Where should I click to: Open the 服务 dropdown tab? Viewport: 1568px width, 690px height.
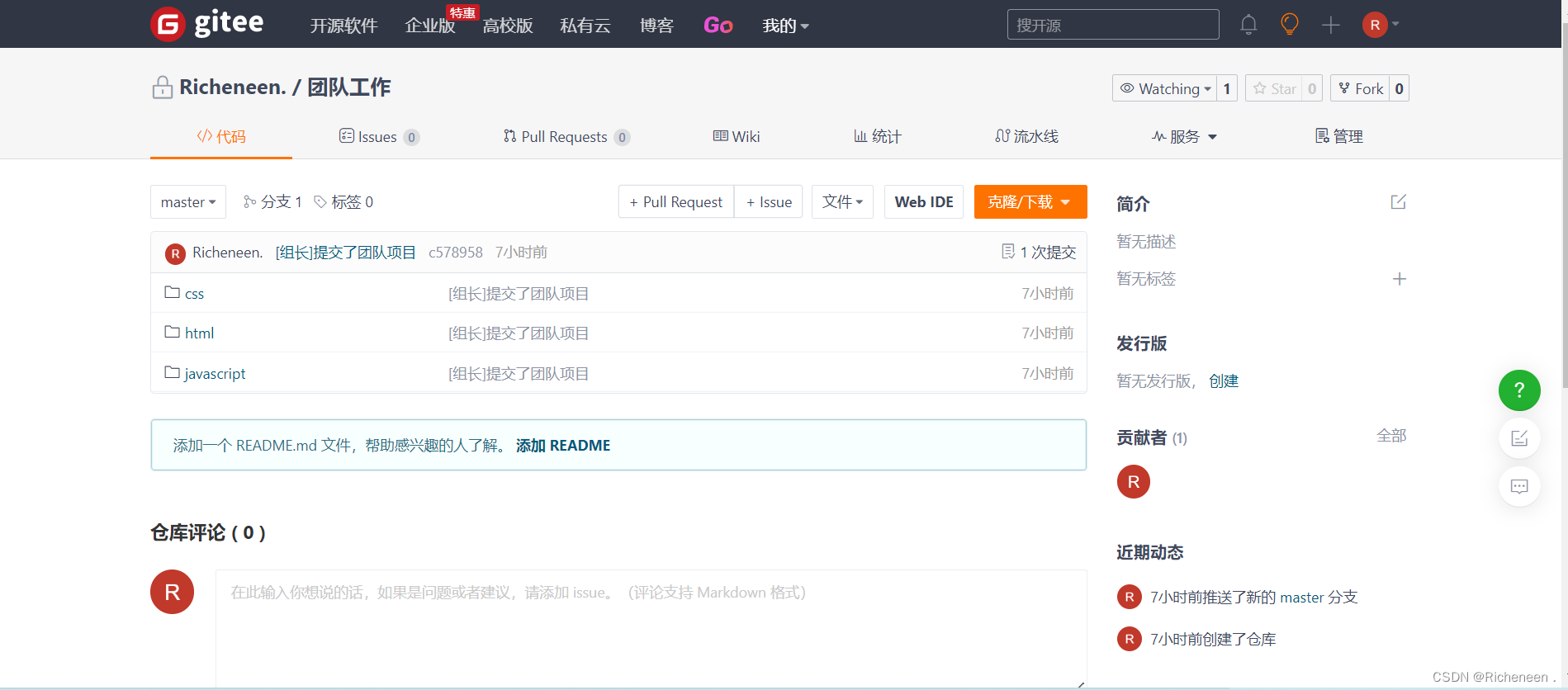(1184, 137)
